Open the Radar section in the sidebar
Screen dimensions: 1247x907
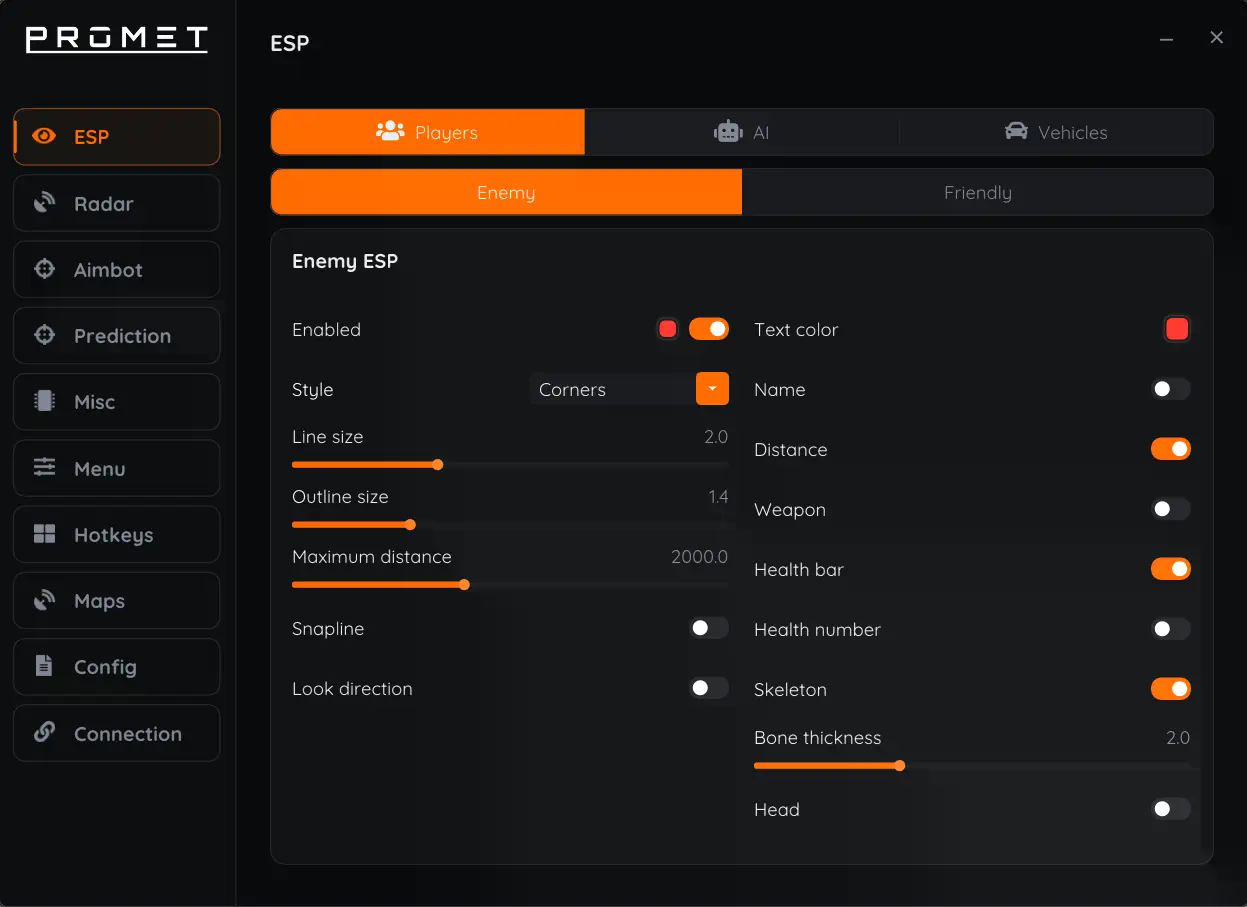point(117,203)
